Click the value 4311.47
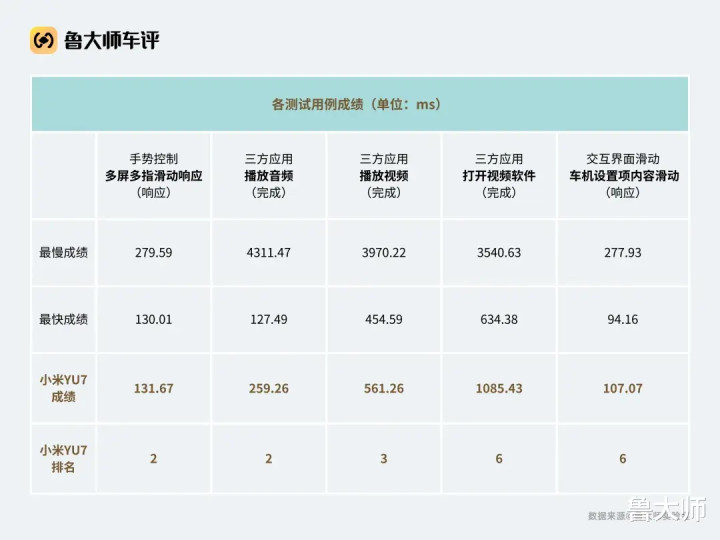720x540 pixels. 269,253
